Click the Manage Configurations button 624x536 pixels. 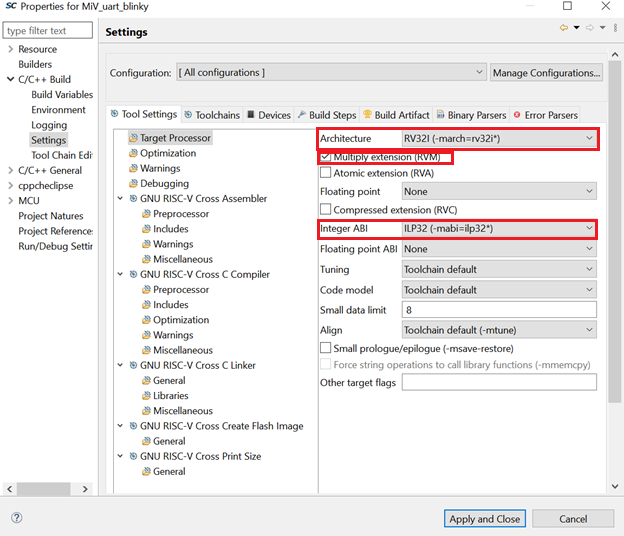pyautogui.click(x=546, y=73)
